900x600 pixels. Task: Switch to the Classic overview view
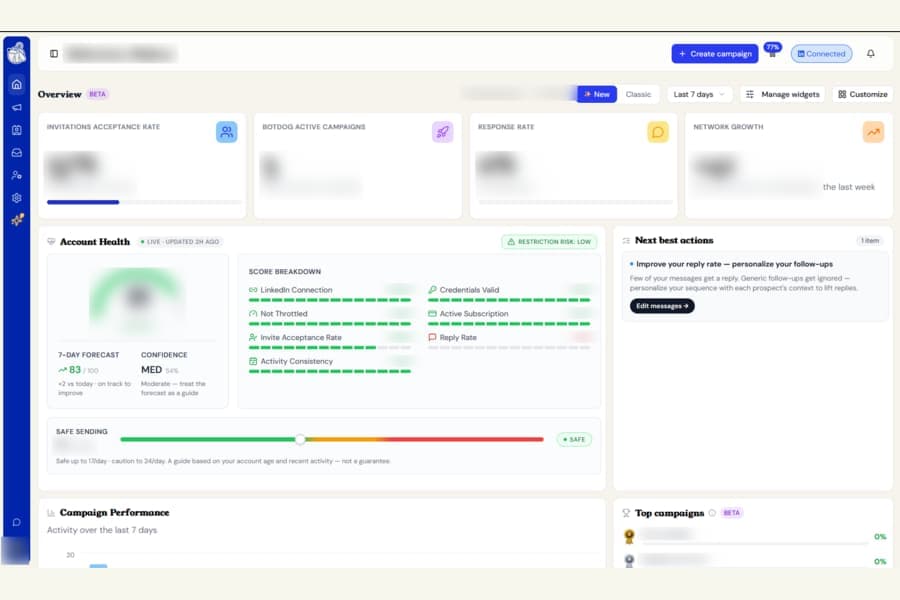click(638, 94)
